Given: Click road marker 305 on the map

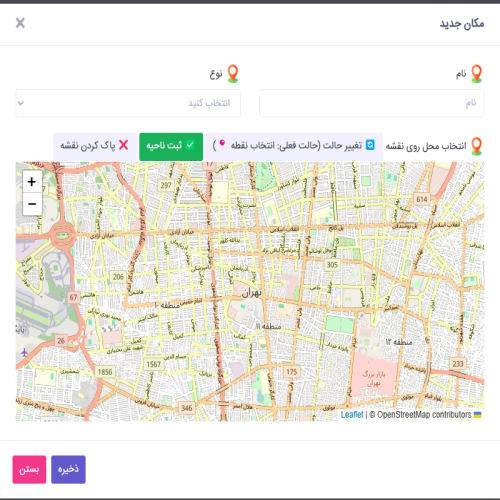Looking at the screenshot, I should pyautogui.click(x=332, y=265).
